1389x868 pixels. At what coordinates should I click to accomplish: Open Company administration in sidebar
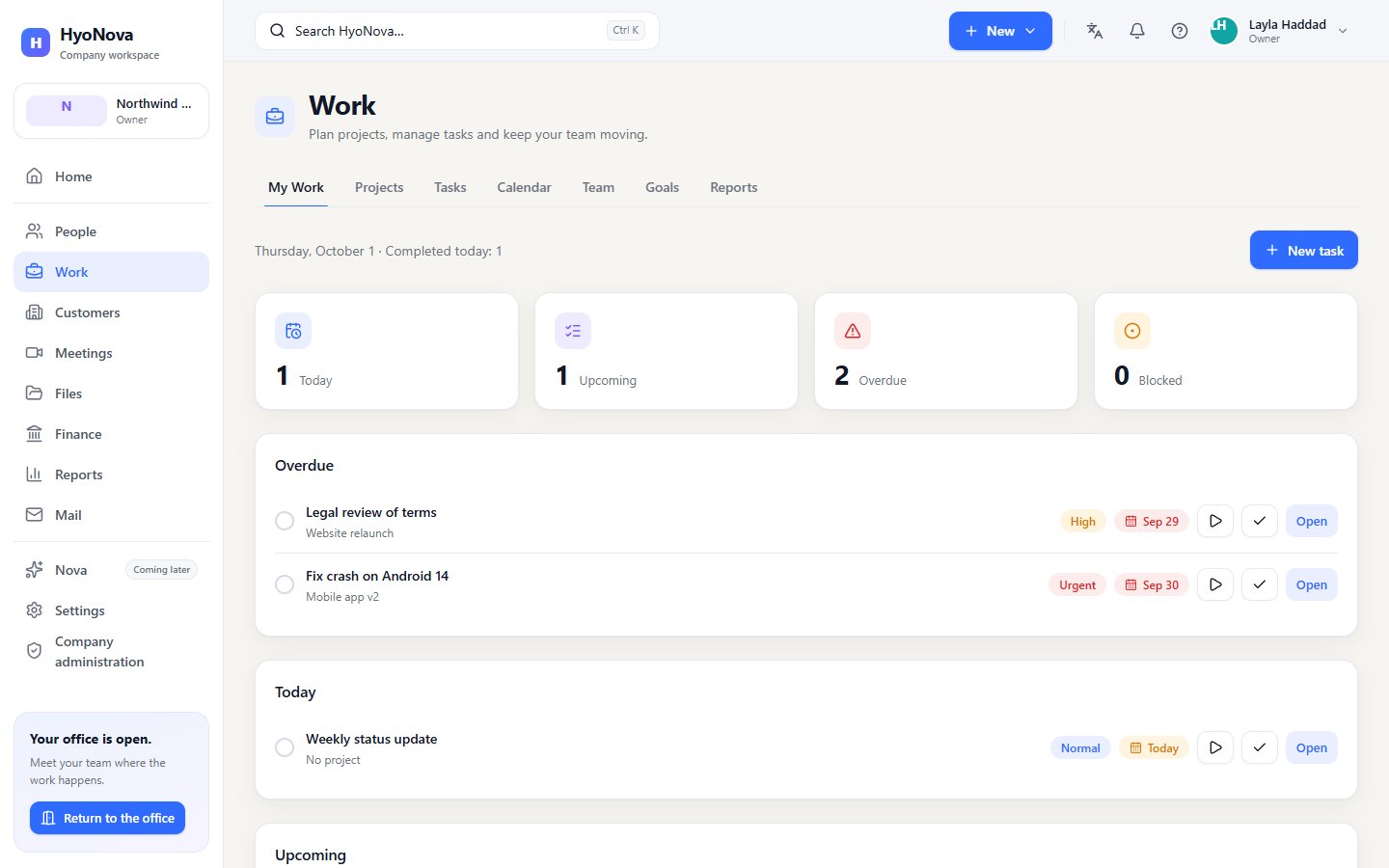pos(111,652)
